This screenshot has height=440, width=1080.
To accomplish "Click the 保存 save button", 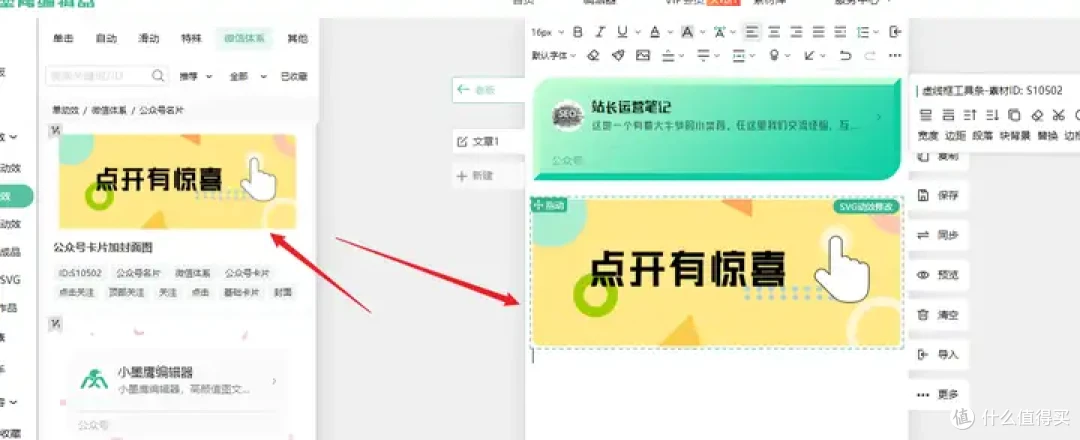I will click(940, 196).
